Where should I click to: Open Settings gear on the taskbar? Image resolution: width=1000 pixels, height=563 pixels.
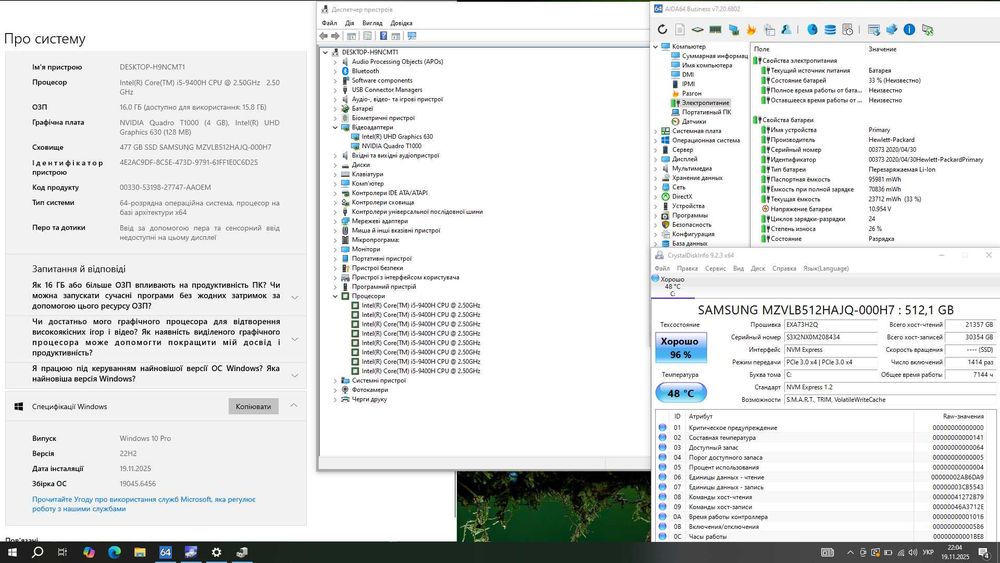pyautogui.click(x=216, y=552)
